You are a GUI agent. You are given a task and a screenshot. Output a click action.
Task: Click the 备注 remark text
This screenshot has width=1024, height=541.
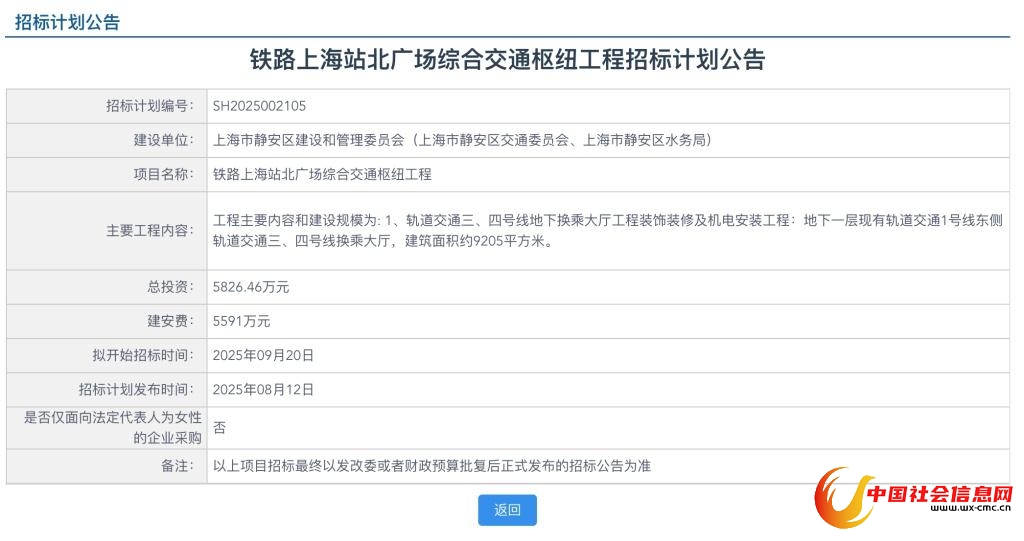pyautogui.click(x=432, y=466)
